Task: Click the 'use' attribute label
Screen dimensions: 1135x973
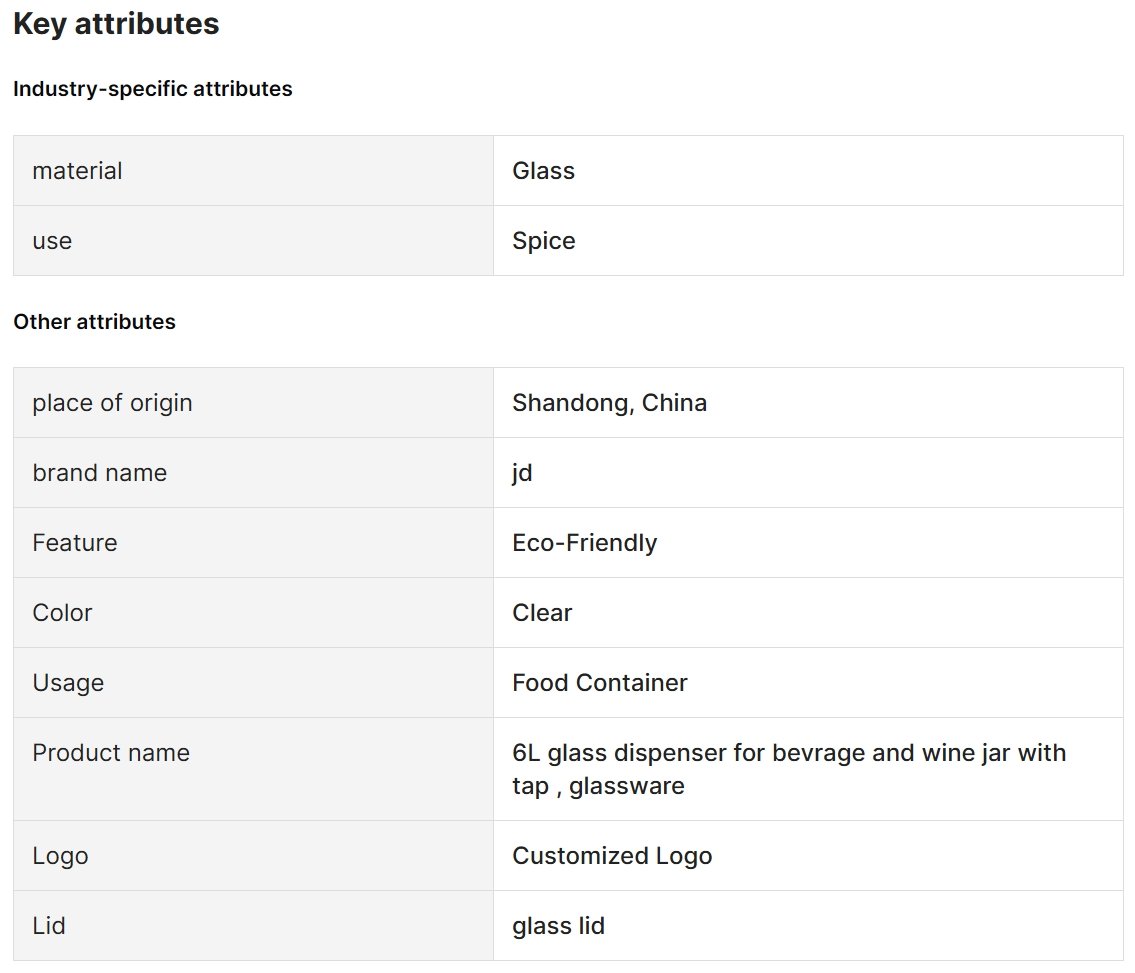Action: 52,241
